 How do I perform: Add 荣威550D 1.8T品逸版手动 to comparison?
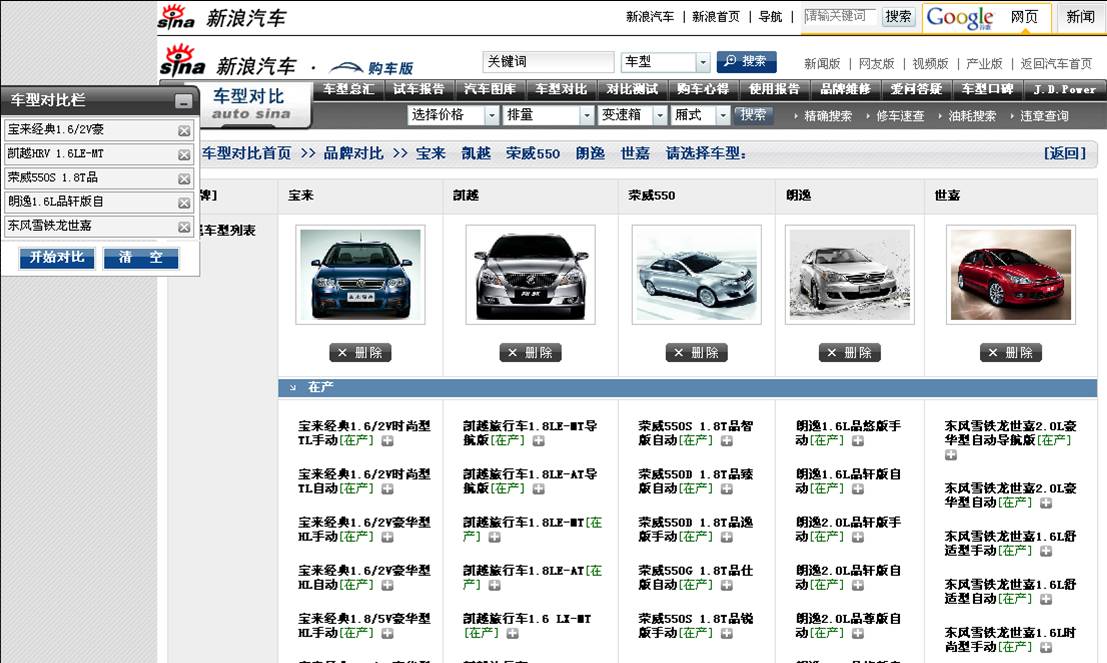(726, 537)
